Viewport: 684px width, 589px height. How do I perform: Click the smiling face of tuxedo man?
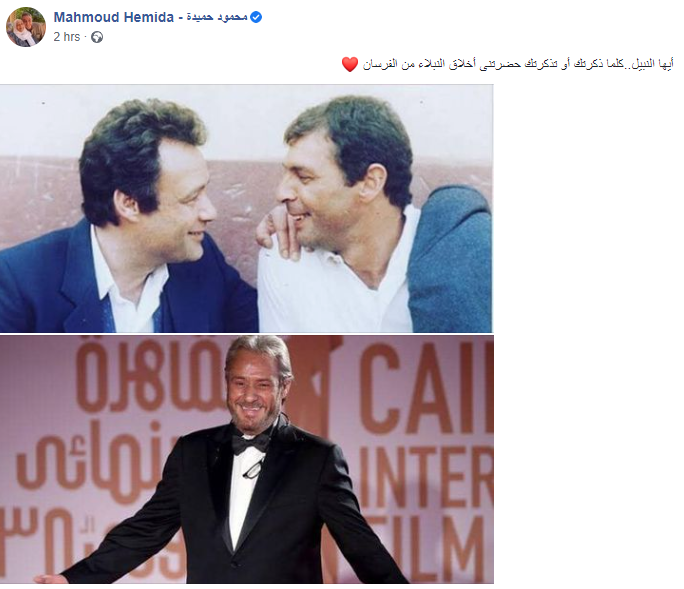click(252, 393)
